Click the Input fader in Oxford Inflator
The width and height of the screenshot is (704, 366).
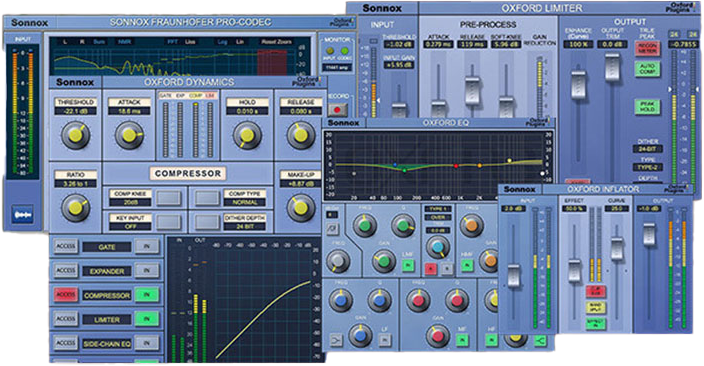click(x=514, y=275)
